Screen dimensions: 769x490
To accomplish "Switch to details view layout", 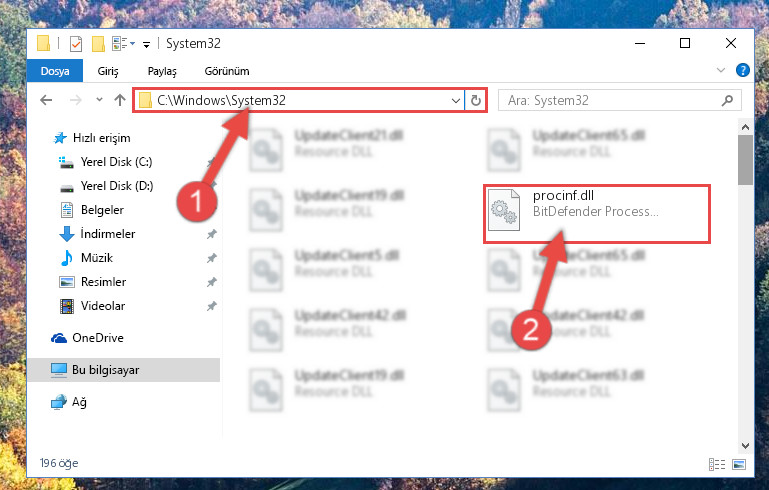I will [x=717, y=464].
